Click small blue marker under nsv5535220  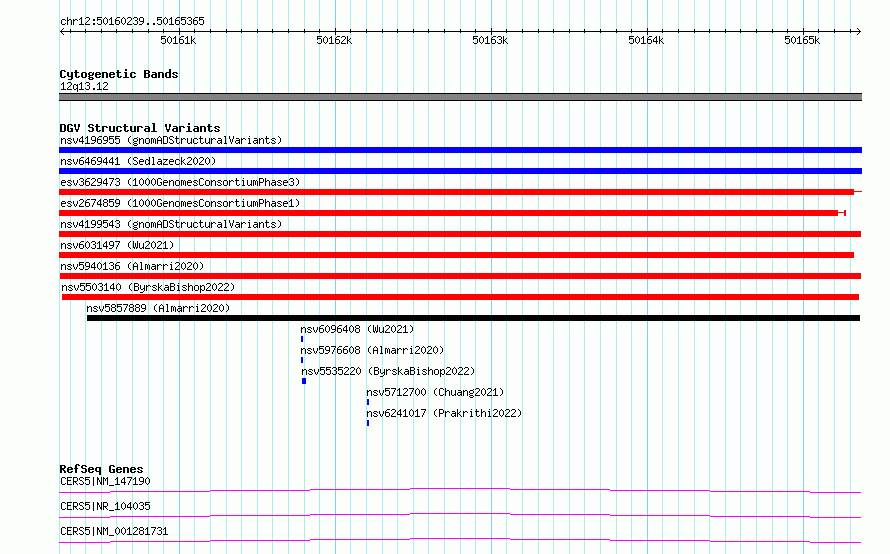tap(304, 381)
